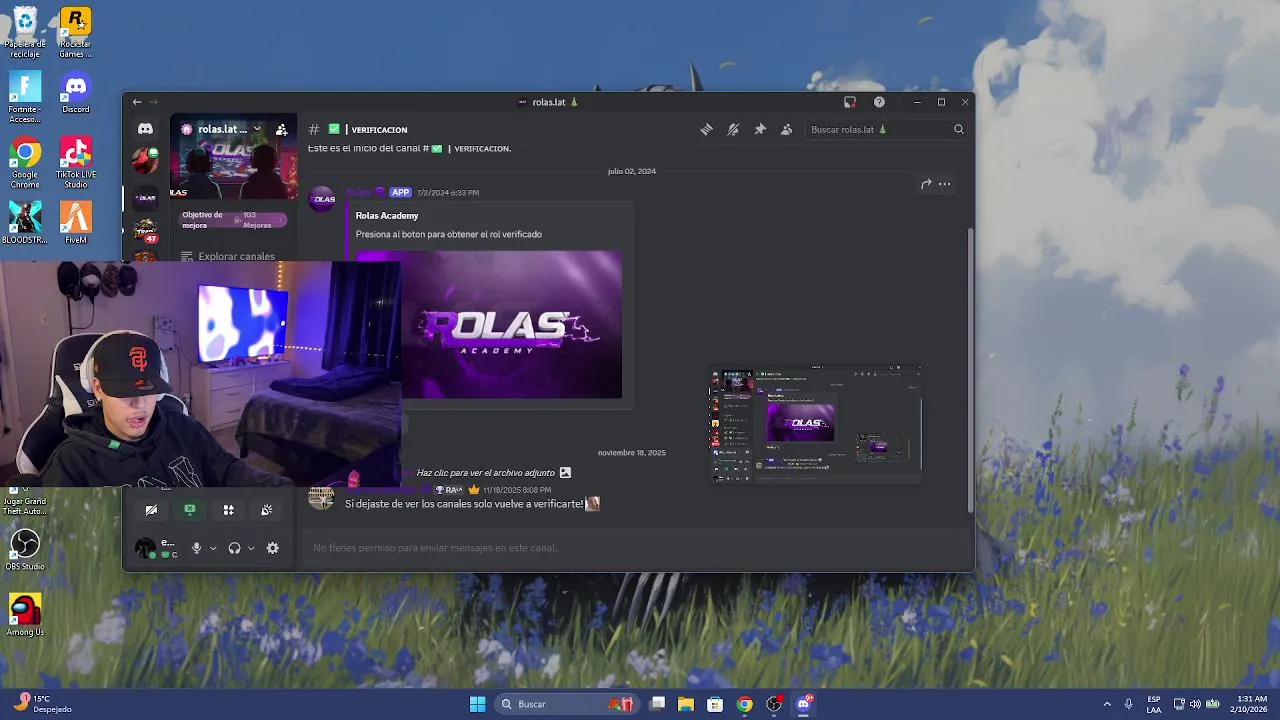1280x720 pixels.
Task: Expand the rolas.lat server dropdown menu
Action: (257, 129)
